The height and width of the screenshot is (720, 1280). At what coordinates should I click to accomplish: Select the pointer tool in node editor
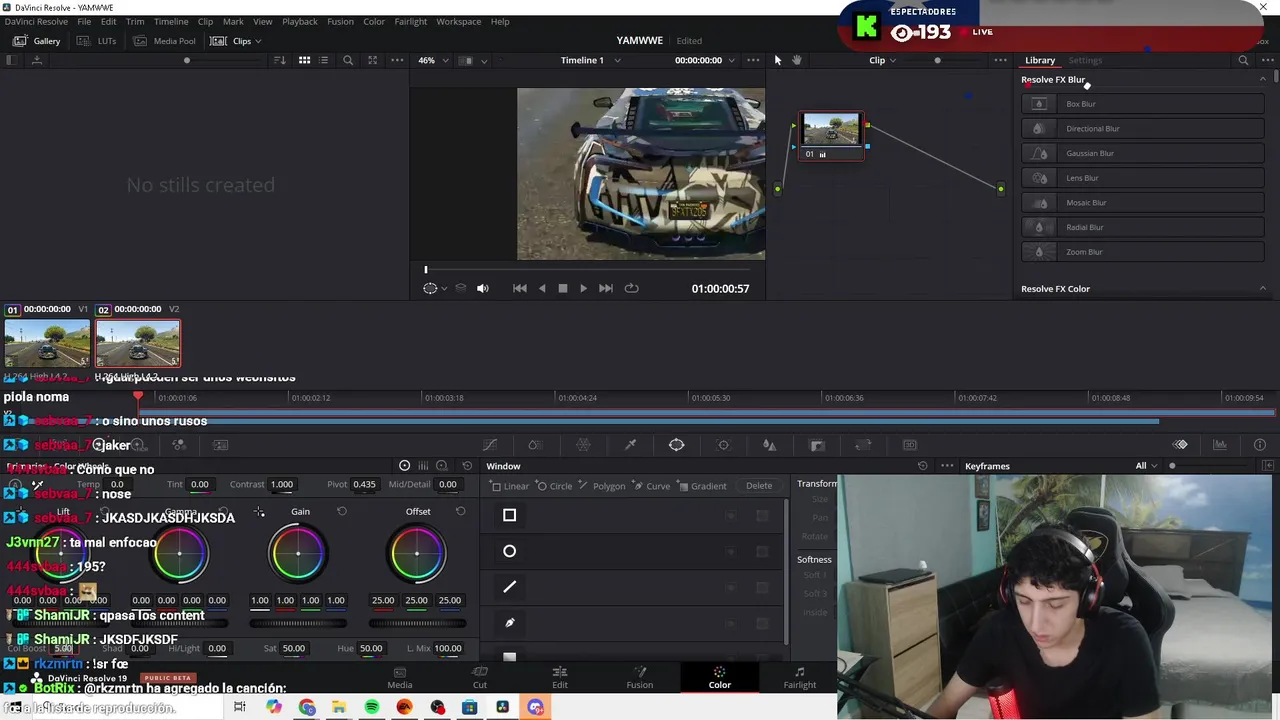pos(777,60)
